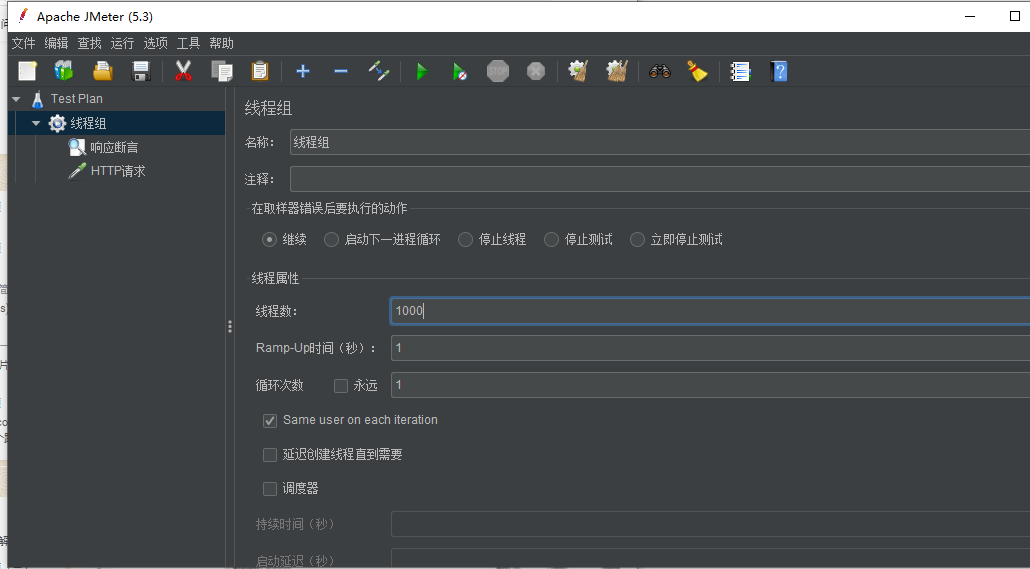
Task: Click the Copy toolbar icon
Action: pos(222,71)
